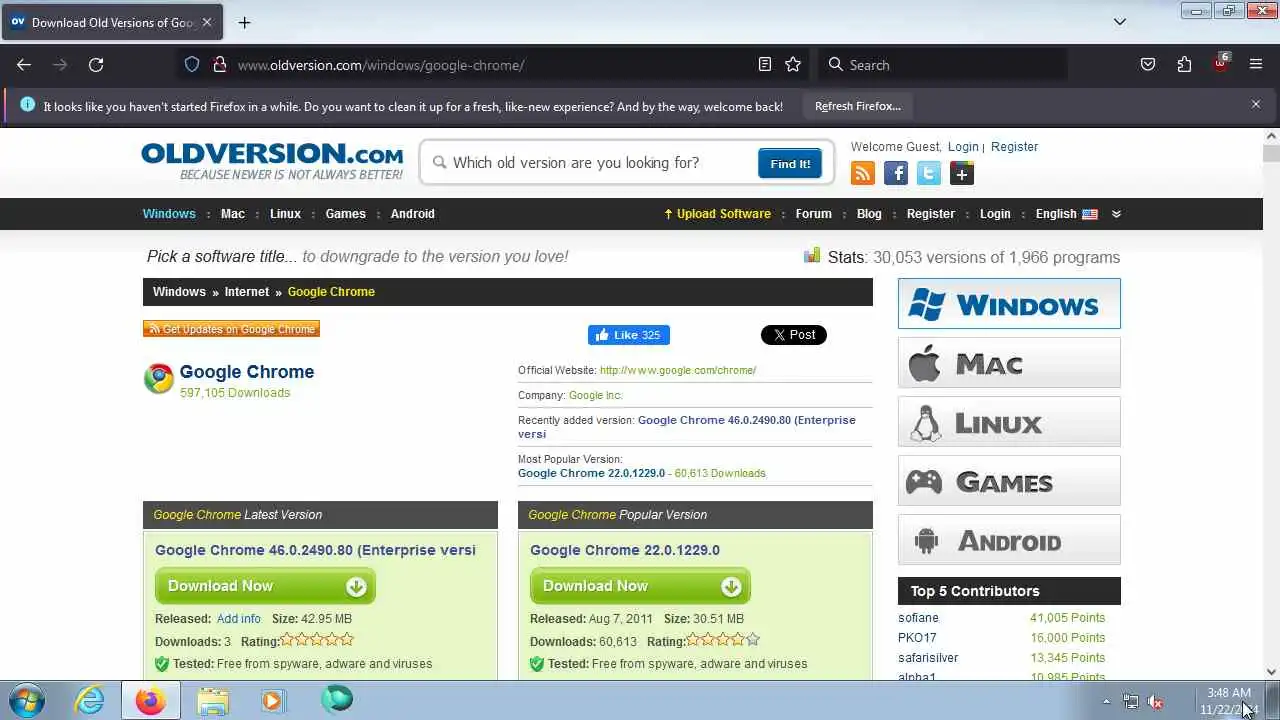Click Get Updates on Google Chrome button
1280x720 pixels.
(x=231, y=329)
